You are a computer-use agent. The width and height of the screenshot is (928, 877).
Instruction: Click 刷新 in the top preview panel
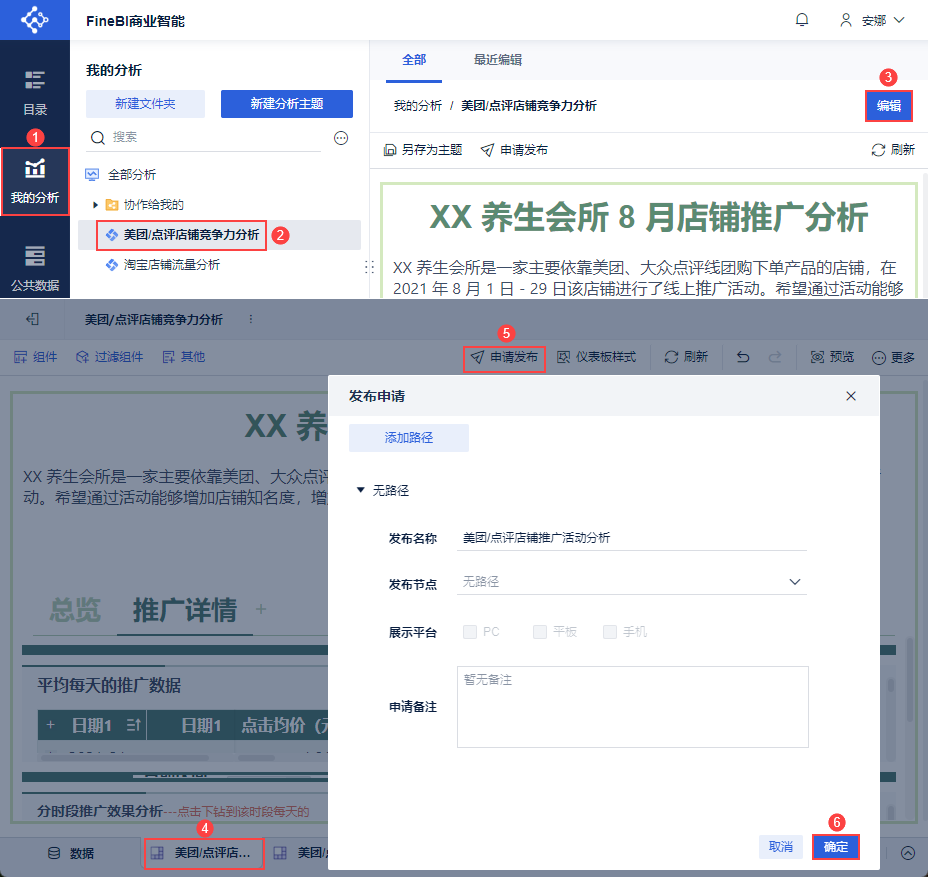tap(893, 150)
